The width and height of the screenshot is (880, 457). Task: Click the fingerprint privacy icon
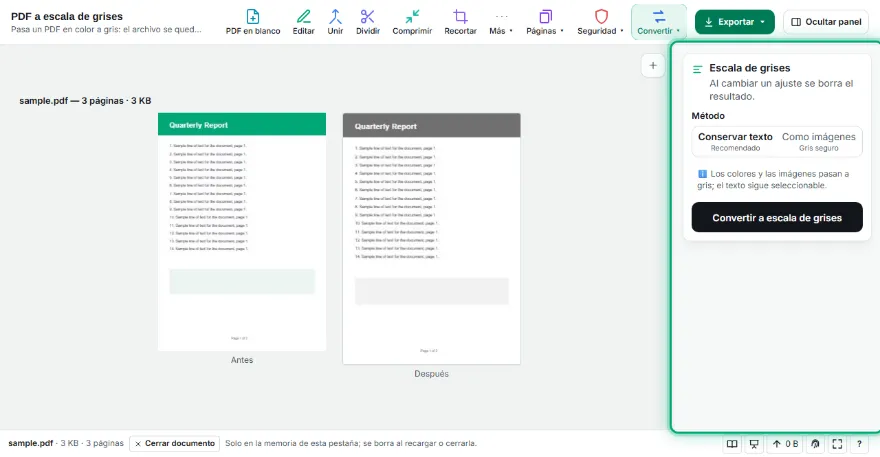tap(815, 444)
